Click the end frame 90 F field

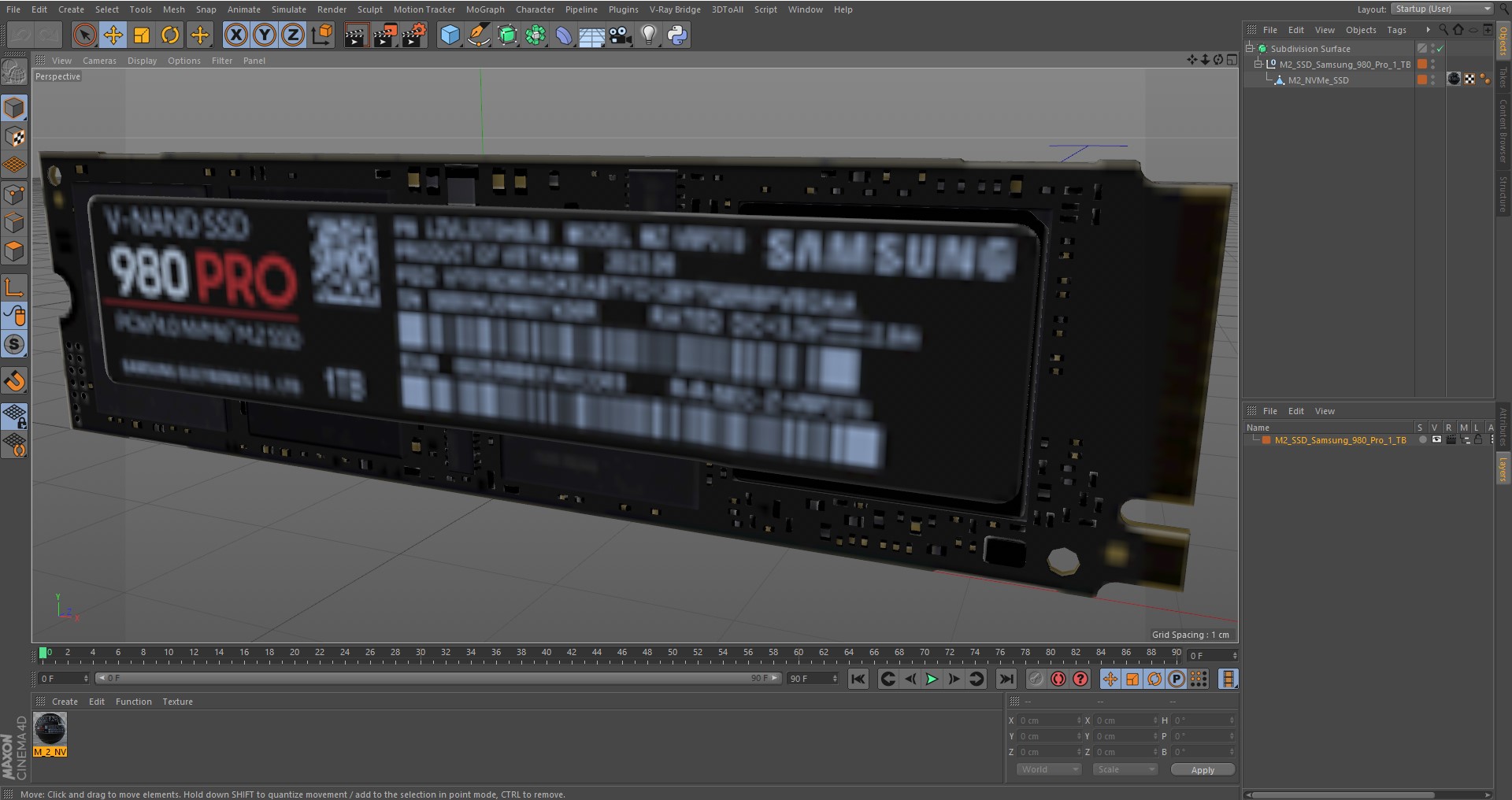(x=813, y=679)
